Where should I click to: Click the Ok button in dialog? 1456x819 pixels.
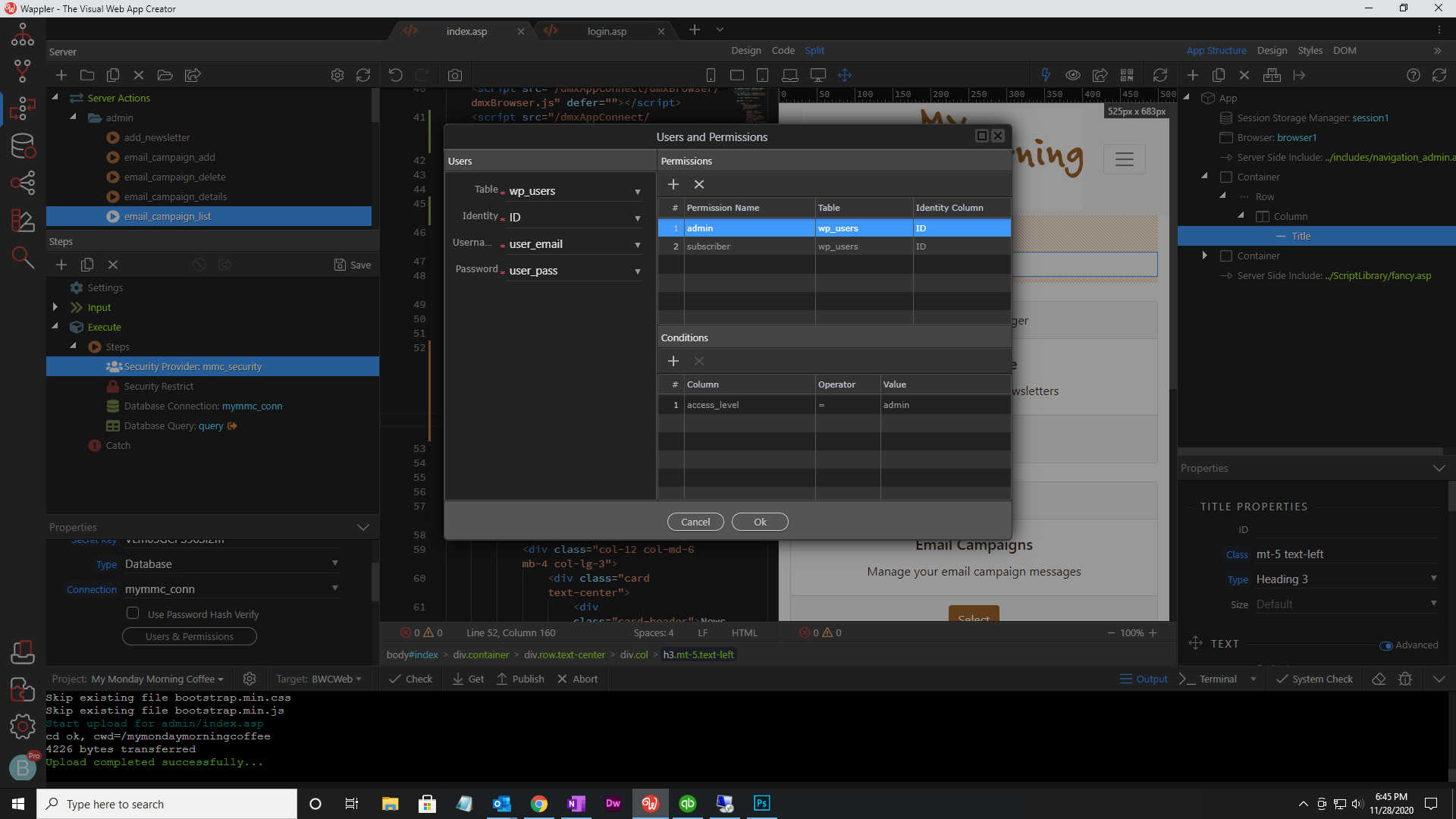(760, 522)
